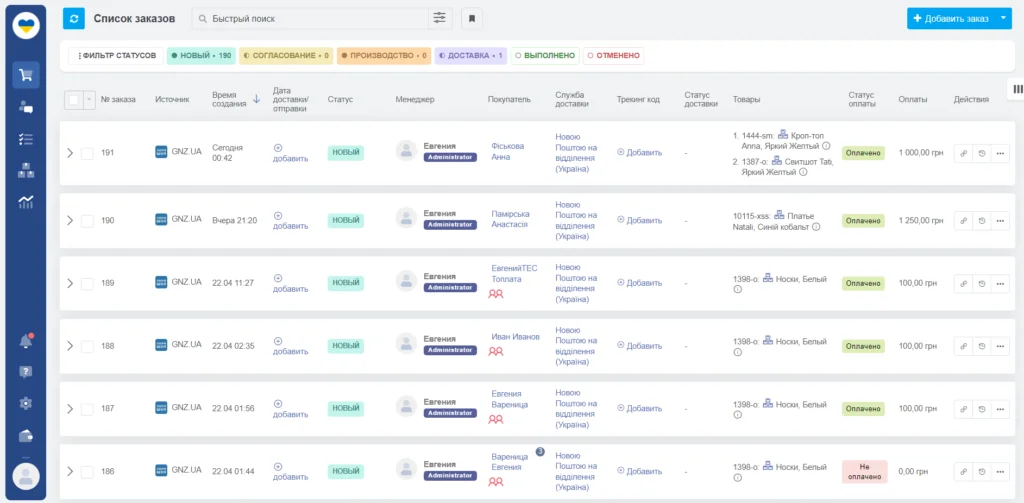Toggle the select-all orders header checkbox

[74, 99]
